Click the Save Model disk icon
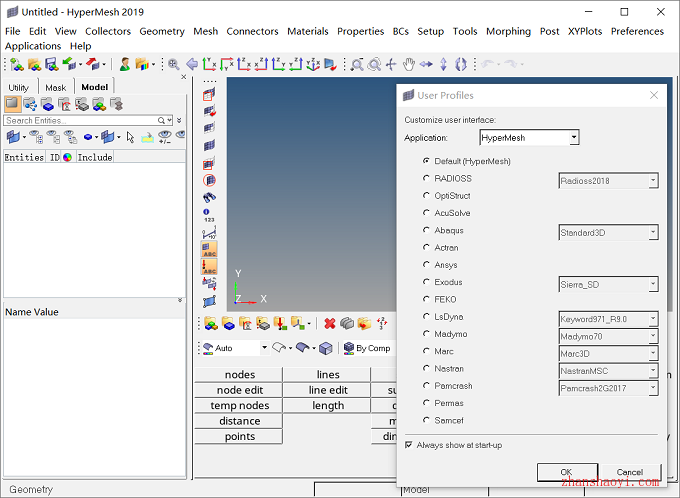This screenshot has width=680, height=498. (x=52, y=65)
